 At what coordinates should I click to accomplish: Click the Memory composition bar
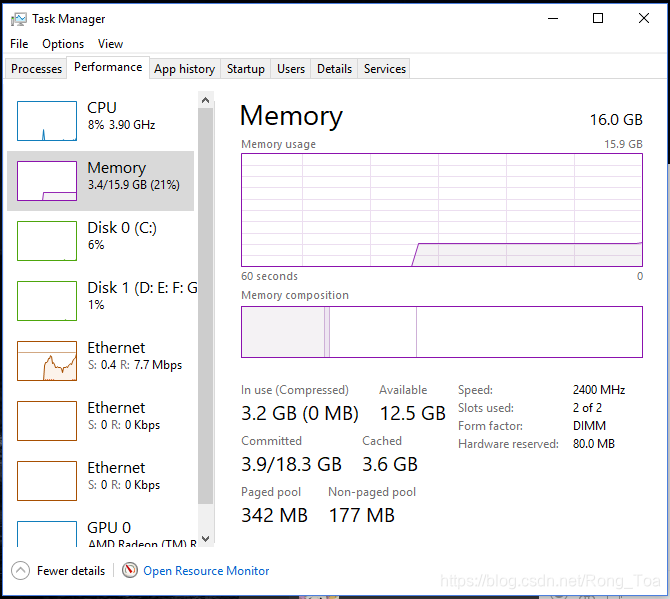click(442, 332)
